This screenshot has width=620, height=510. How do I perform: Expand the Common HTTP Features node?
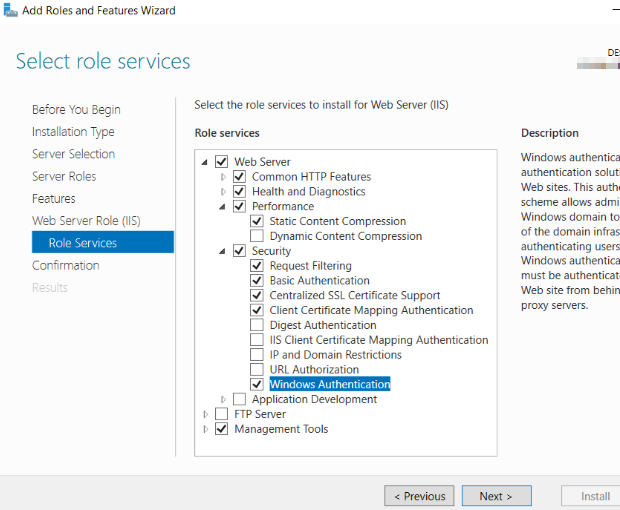tap(223, 177)
